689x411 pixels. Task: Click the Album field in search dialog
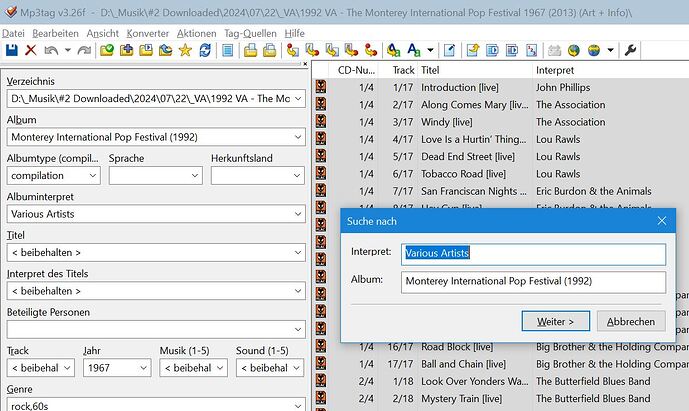[533, 282]
